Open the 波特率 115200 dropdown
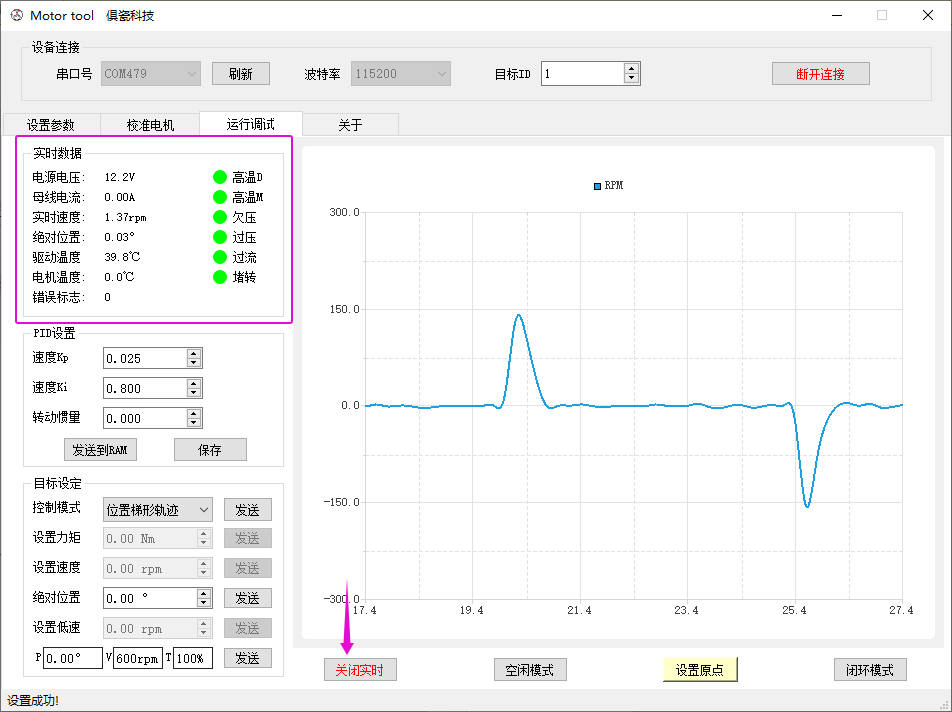This screenshot has width=952, height=712. pos(401,73)
